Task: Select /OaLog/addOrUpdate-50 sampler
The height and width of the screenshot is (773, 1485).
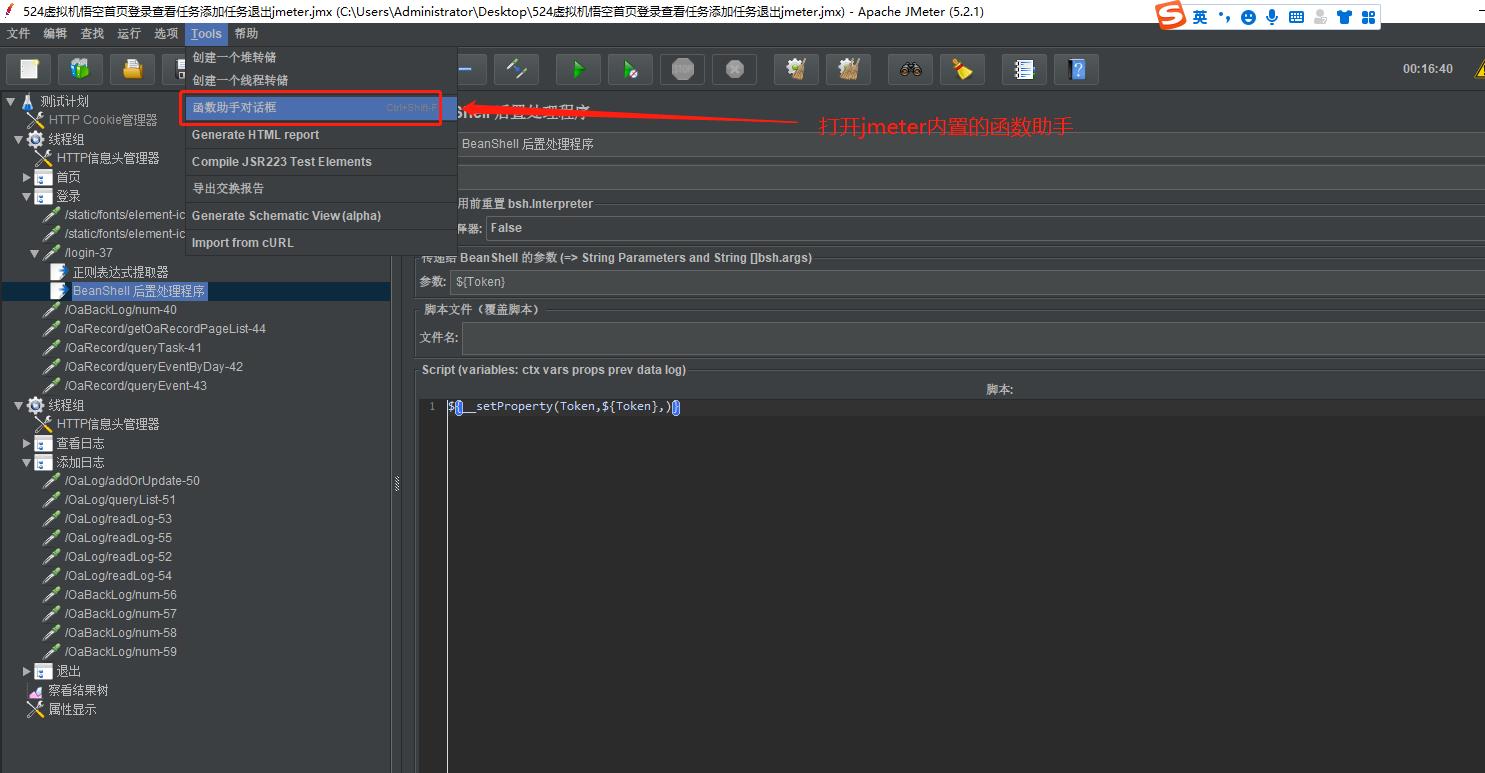Action: pos(132,481)
